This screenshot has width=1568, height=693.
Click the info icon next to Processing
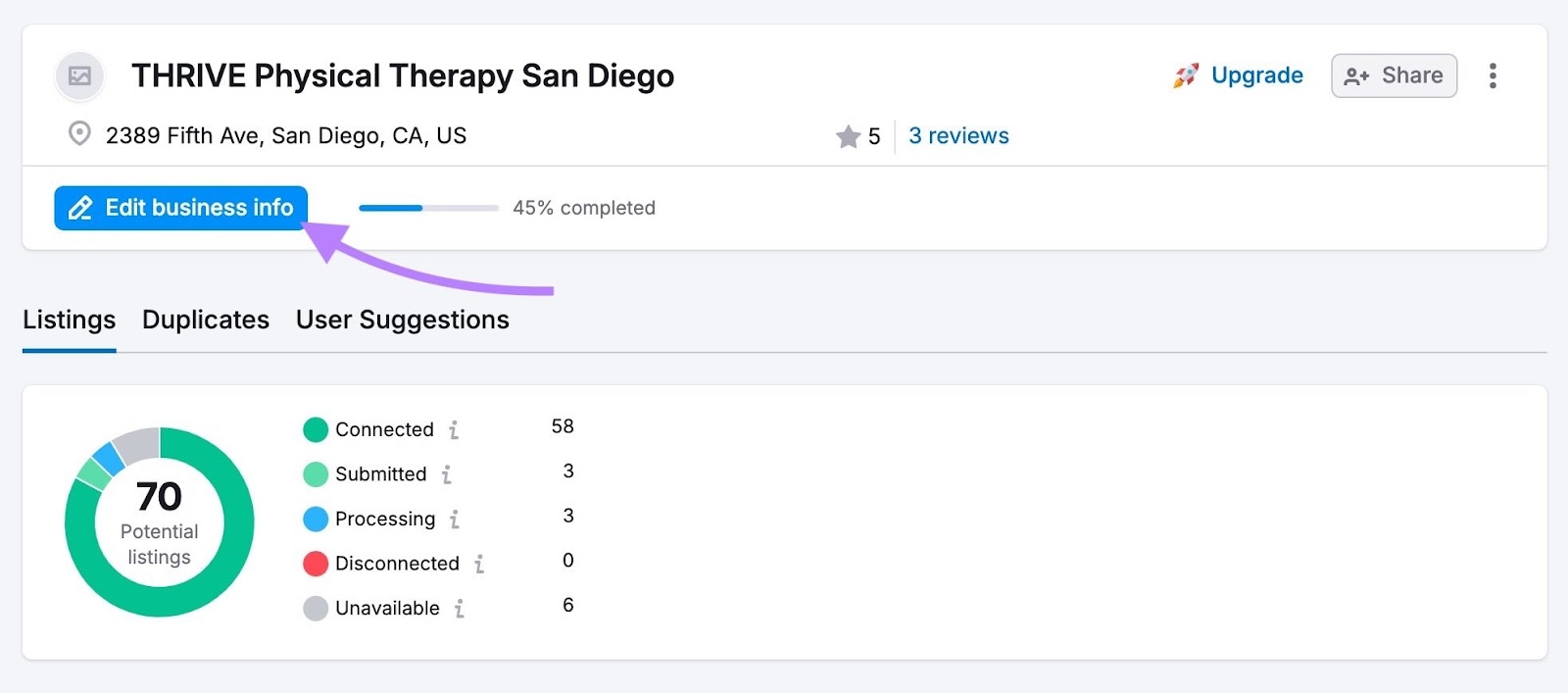[455, 520]
